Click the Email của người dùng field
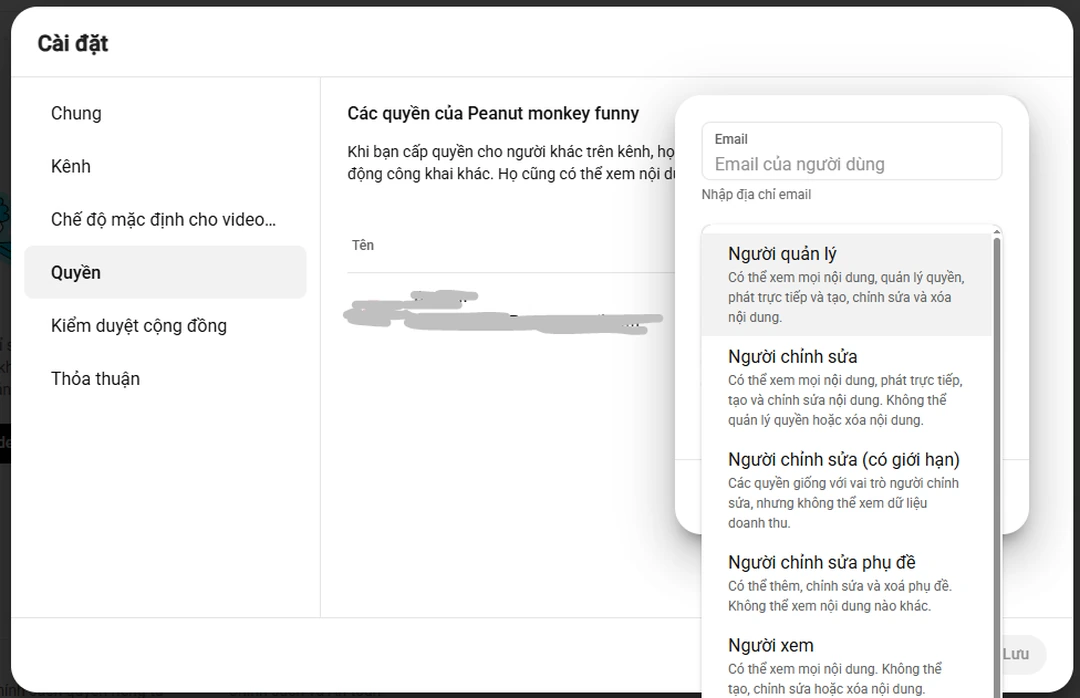The image size is (1080, 698). coord(851,152)
